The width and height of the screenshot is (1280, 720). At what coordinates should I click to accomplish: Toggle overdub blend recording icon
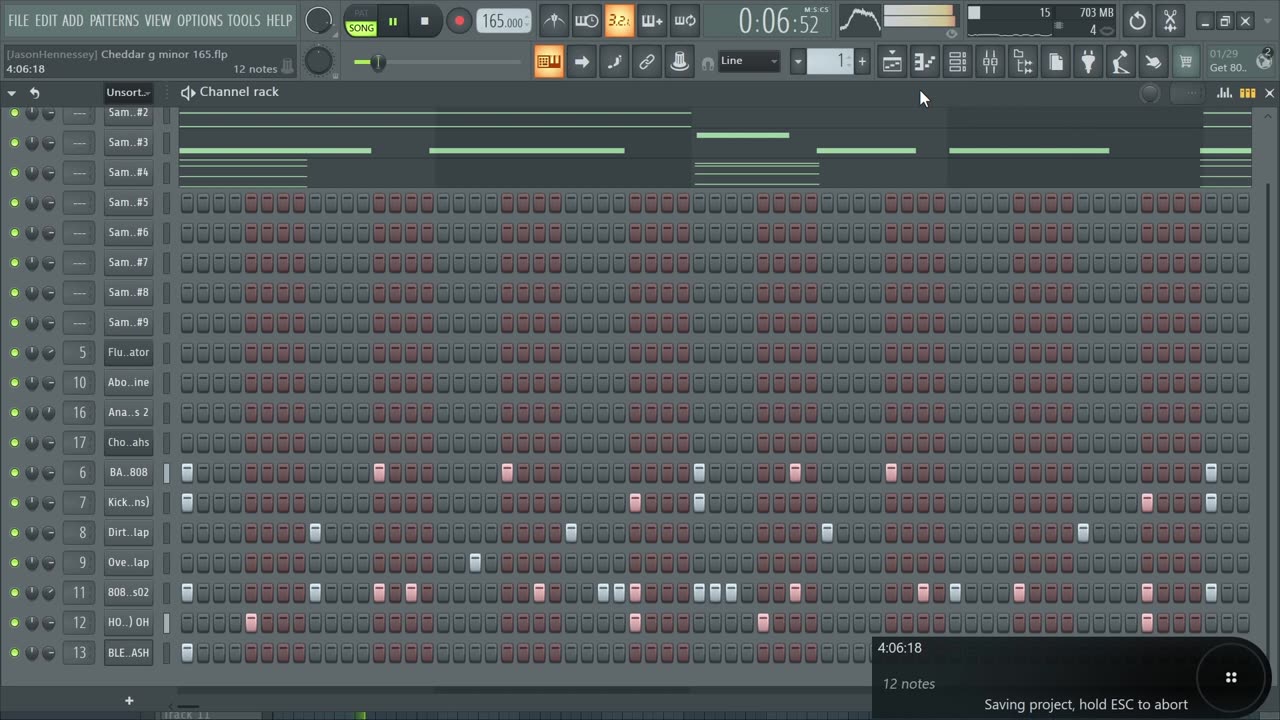652,20
